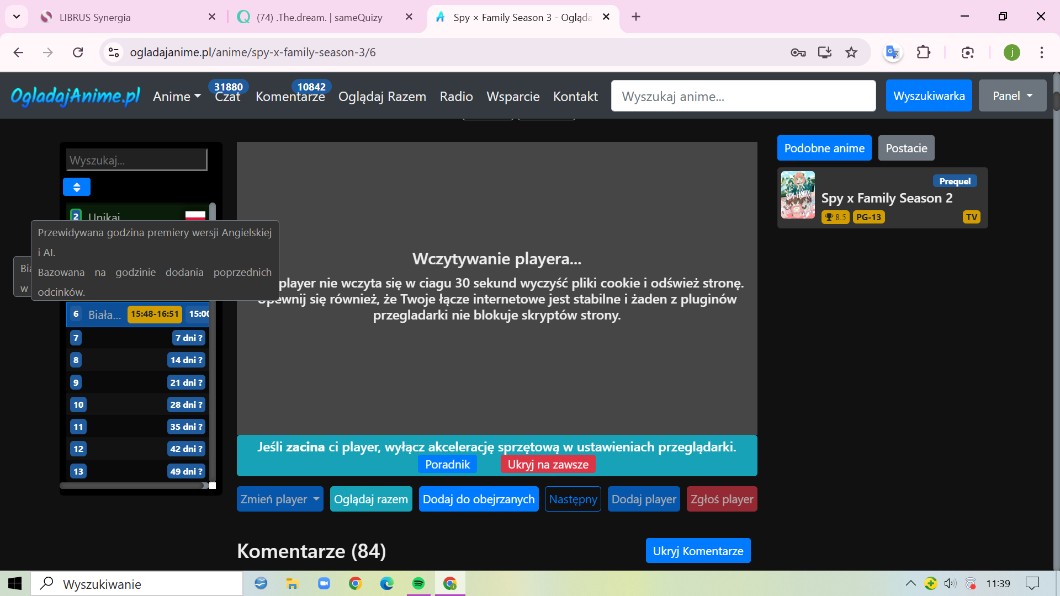The image size is (1060, 596).
Task: Expand the Zmień player dropdown
Action: (280, 499)
